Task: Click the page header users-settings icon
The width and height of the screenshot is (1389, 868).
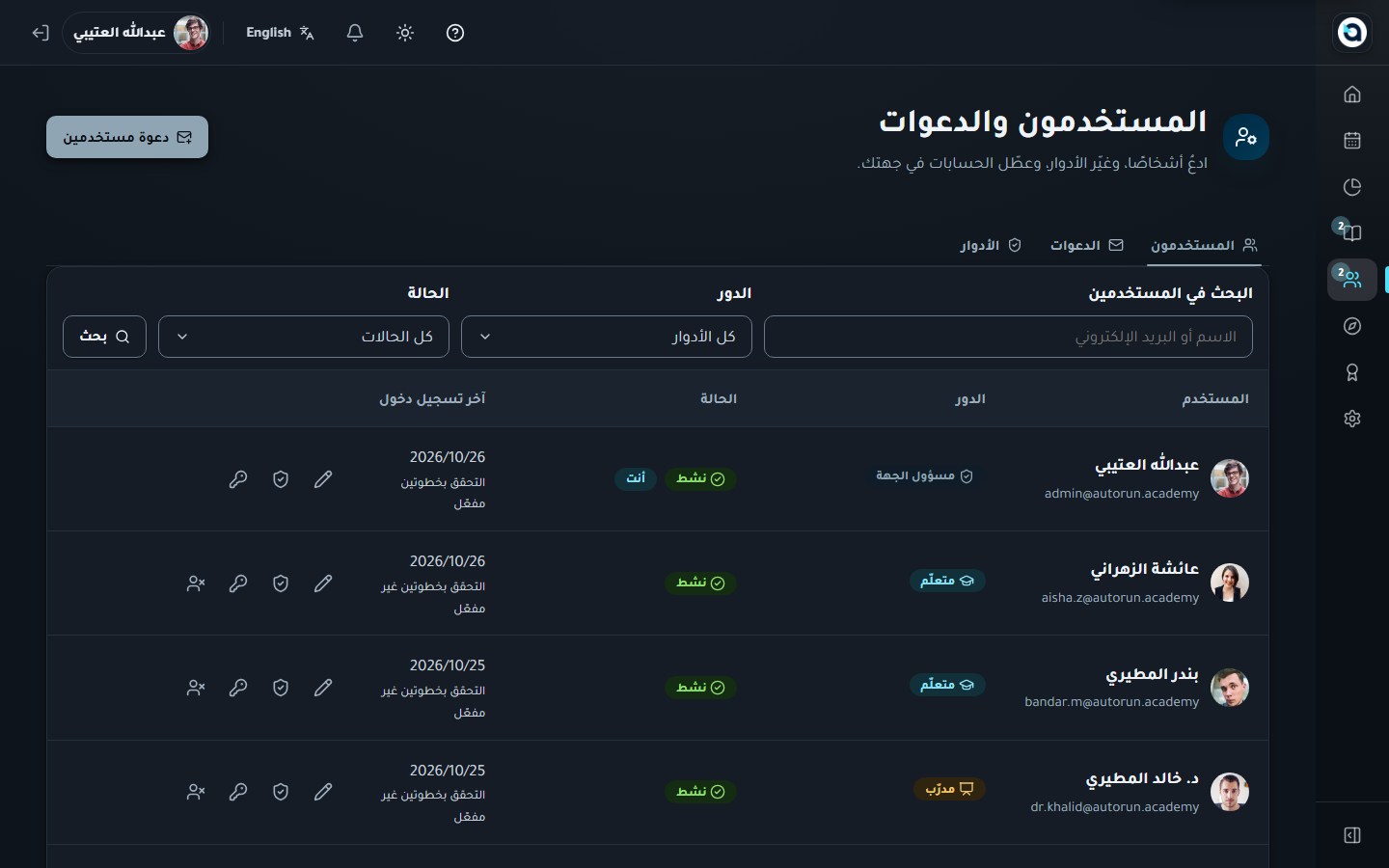Action: [1246, 137]
